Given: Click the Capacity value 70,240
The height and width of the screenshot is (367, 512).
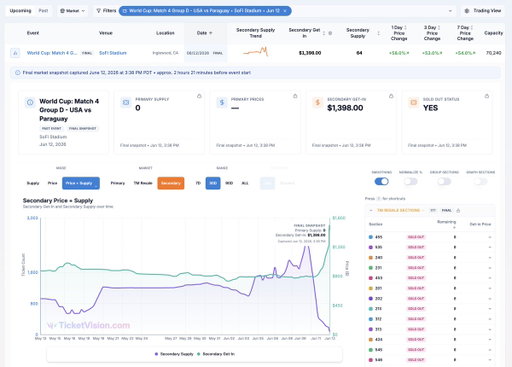Looking at the screenshot, I should (x=494, y=53).
